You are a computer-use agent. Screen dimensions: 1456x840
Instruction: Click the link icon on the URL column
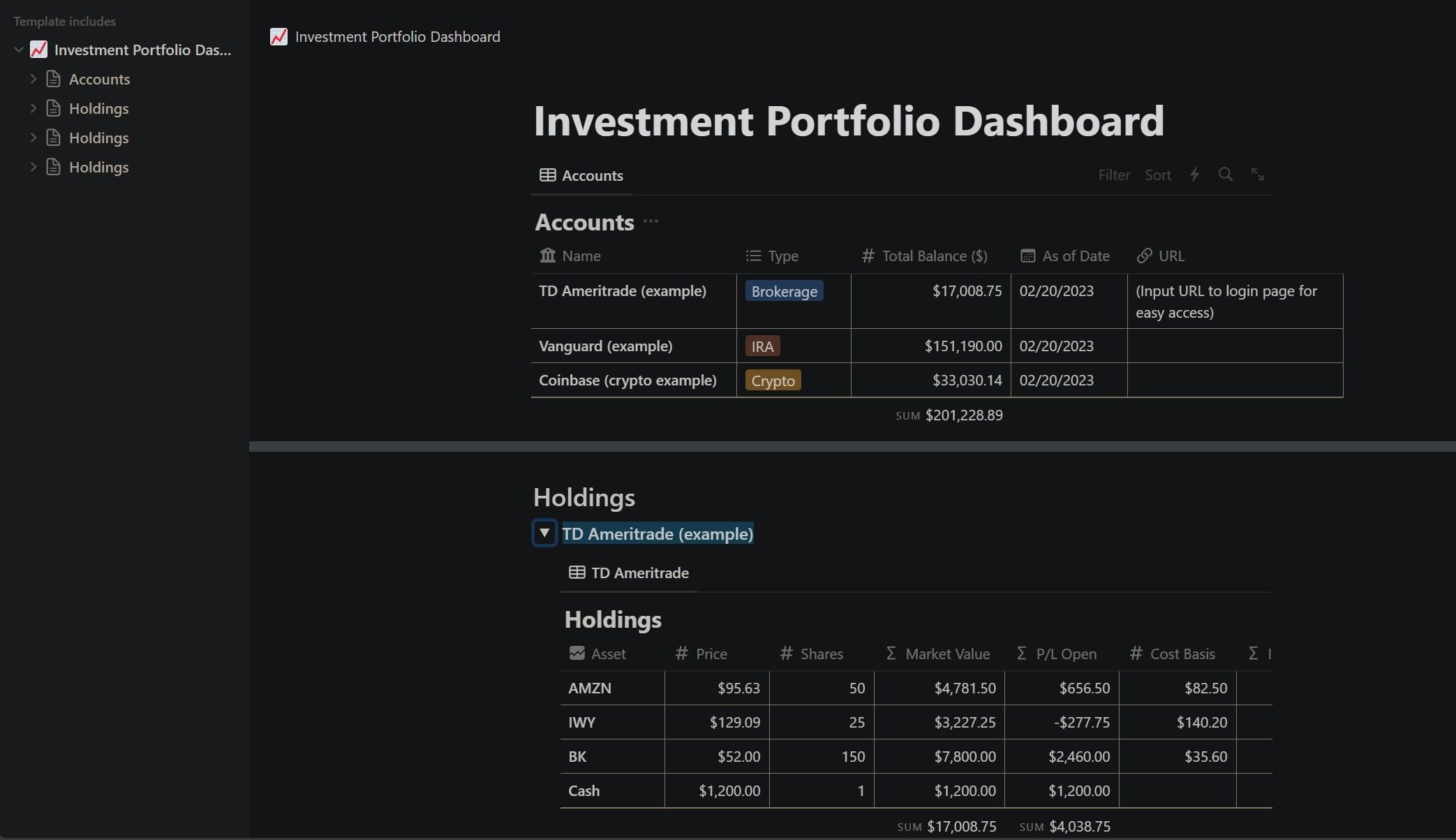1143,256
